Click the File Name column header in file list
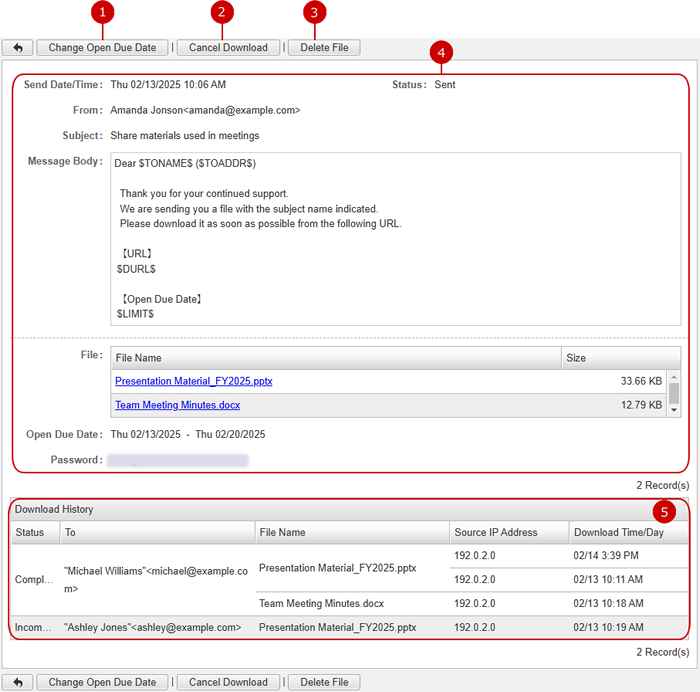 click(336, 358)
